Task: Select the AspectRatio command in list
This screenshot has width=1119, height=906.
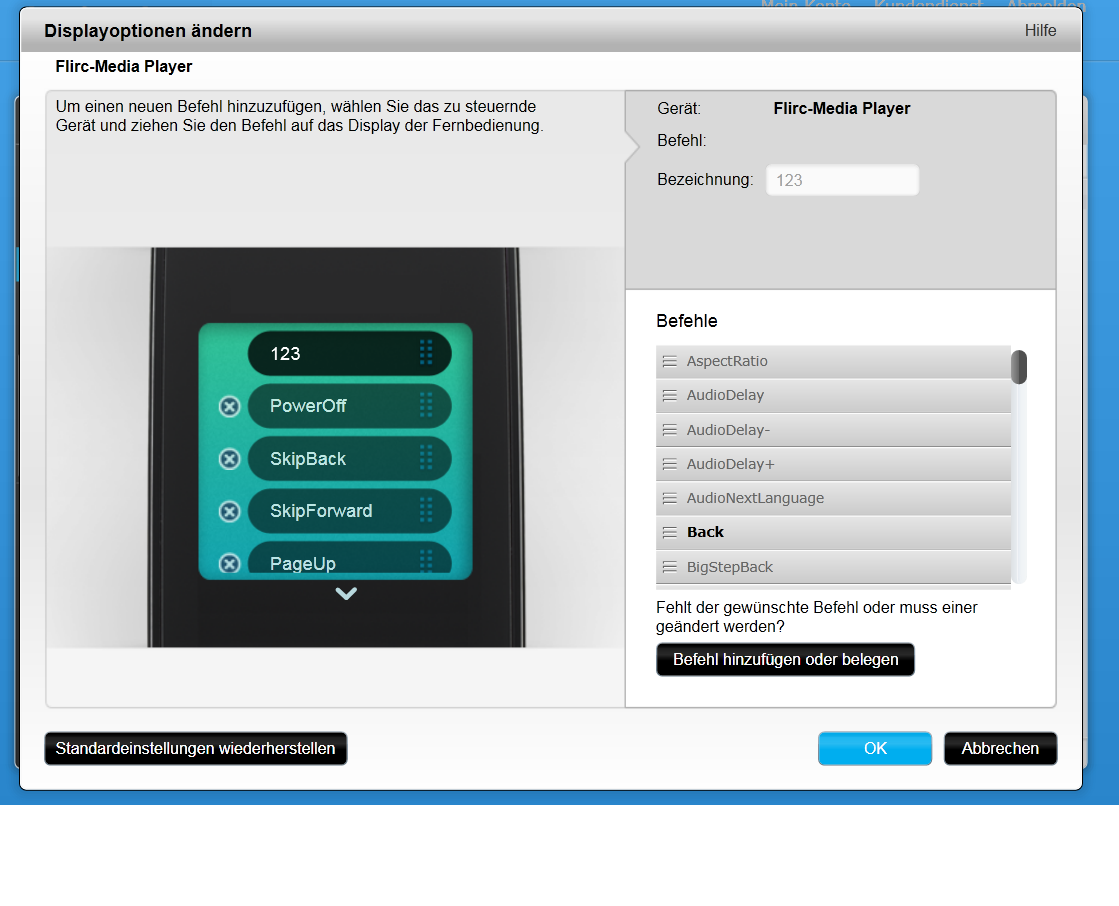Action: pyautogui.click(x=834, y=362)
